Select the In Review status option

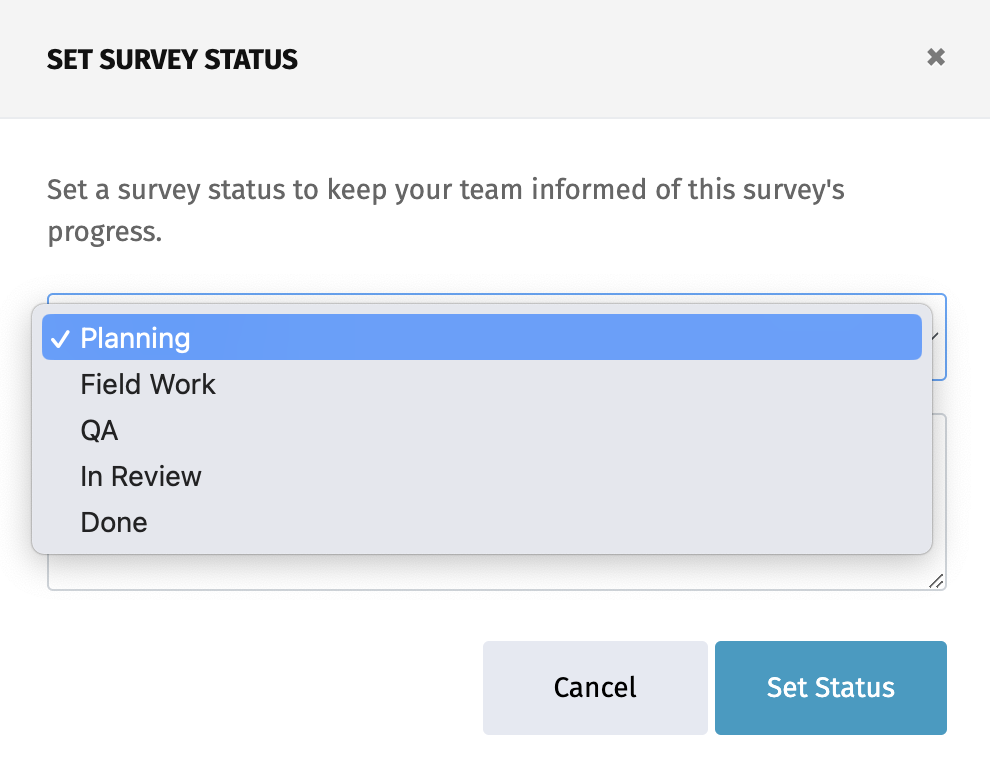pos(141,476)
